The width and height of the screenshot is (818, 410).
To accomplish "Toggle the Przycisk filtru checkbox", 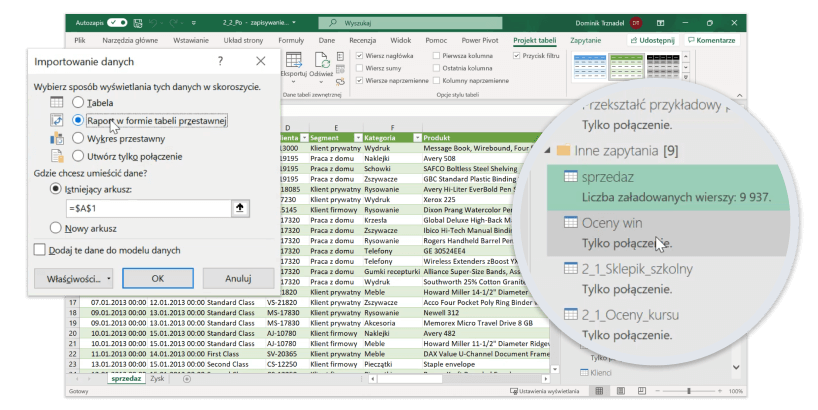I will tap(516, 56).
